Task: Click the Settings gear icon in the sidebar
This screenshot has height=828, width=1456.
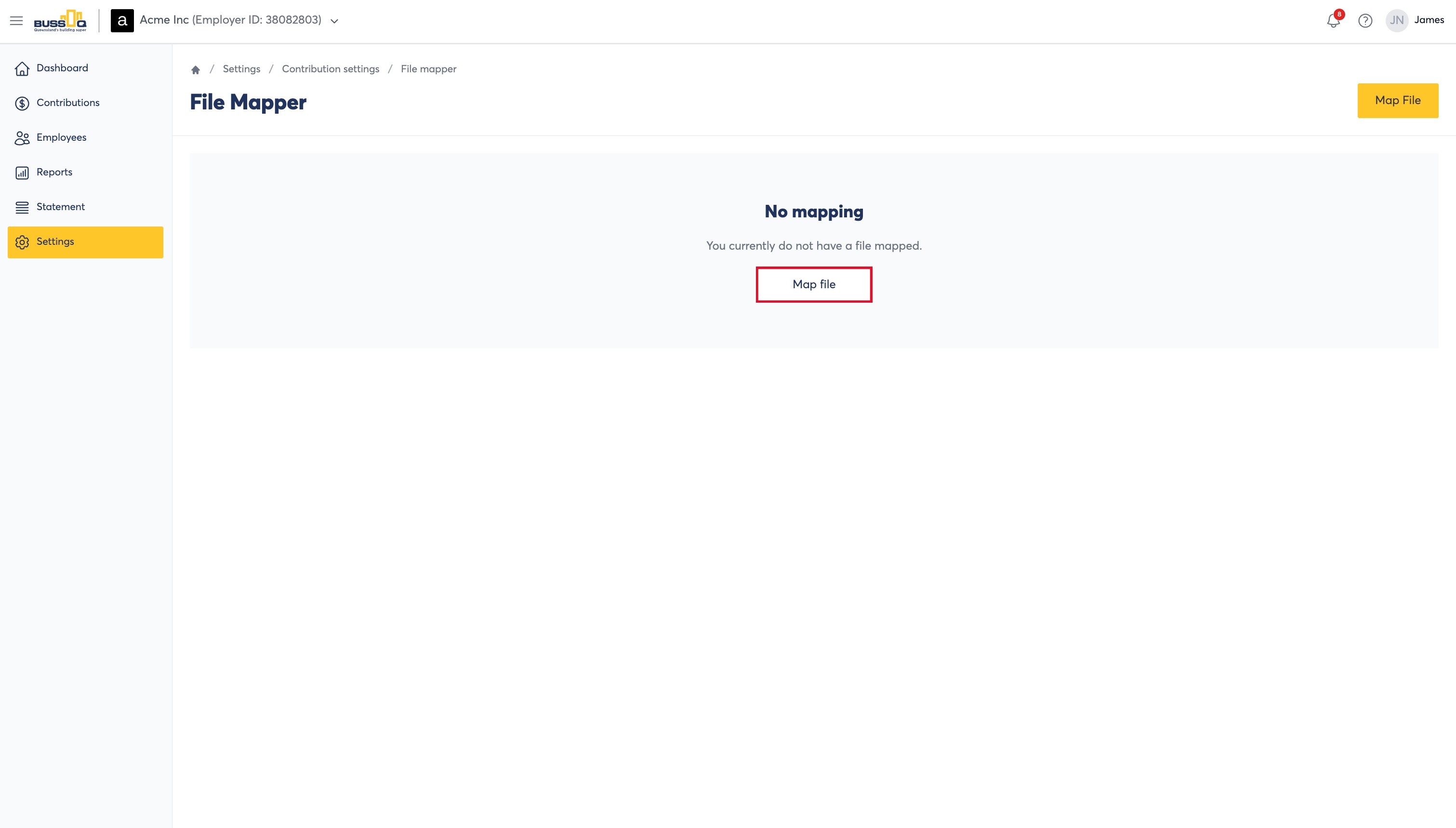Action: [22, 242]
